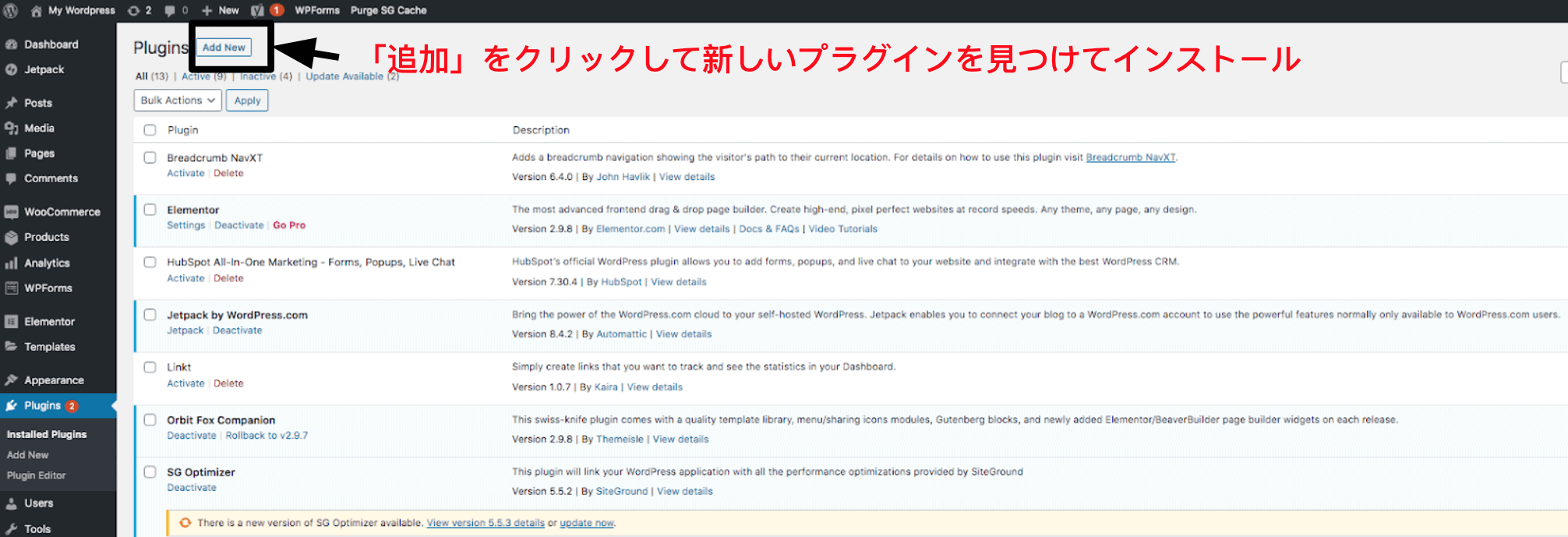Click the plus New icon in the admin bar
This screenshot has height=537, width=1568.
pyautogui.click(x=207, y=11)
